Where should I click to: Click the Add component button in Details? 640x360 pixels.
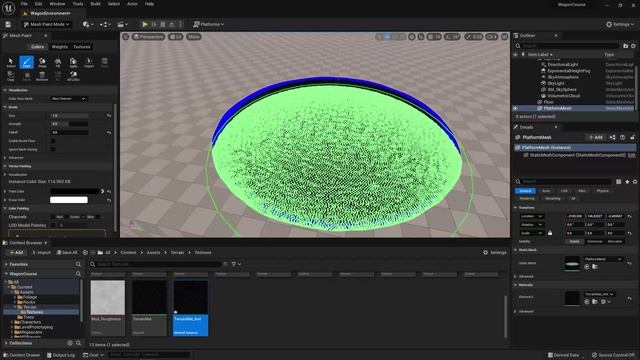[x=595, y=138]
